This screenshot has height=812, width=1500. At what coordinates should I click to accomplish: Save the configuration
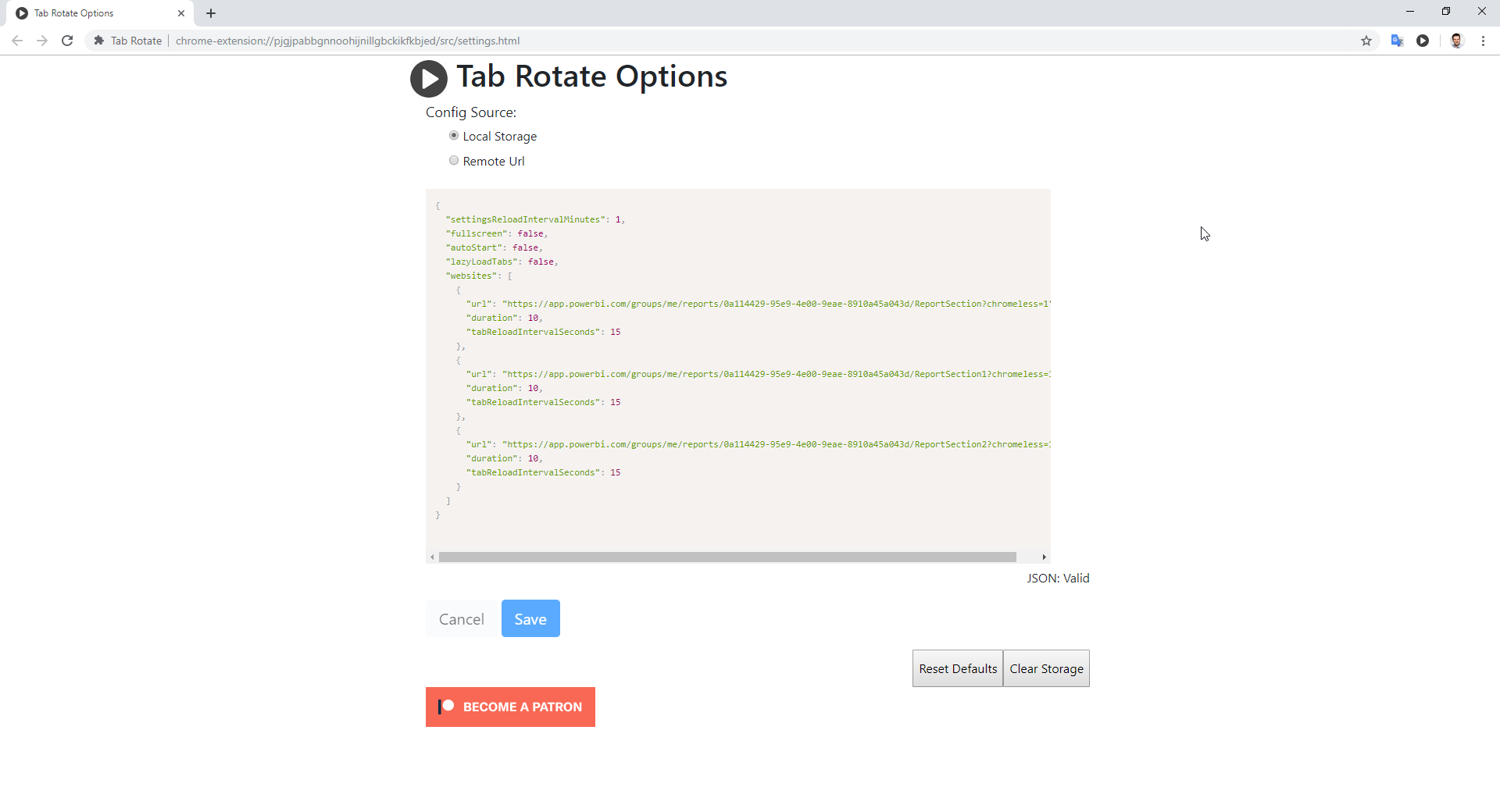(530, 619)
